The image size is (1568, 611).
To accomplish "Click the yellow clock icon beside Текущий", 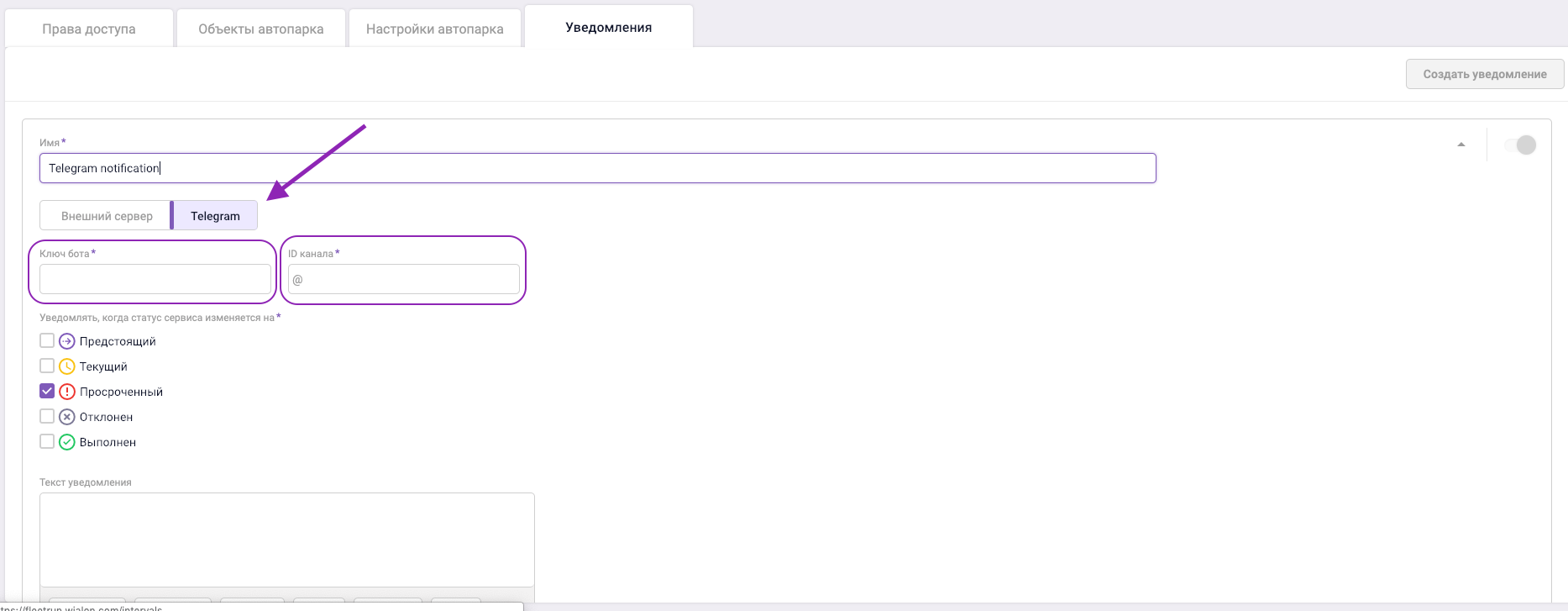I will point(67,366).
